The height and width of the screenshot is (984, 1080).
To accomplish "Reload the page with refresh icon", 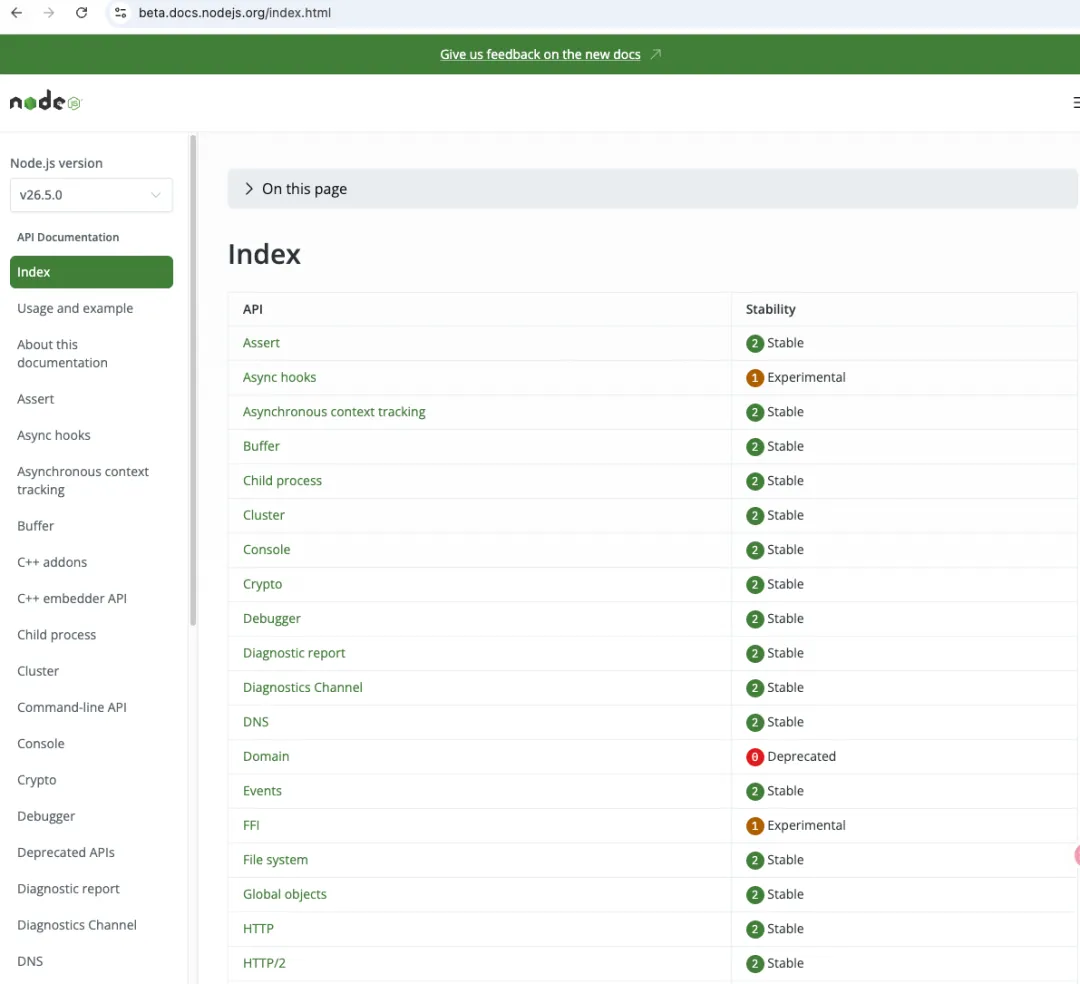I will tap(81, 12).
